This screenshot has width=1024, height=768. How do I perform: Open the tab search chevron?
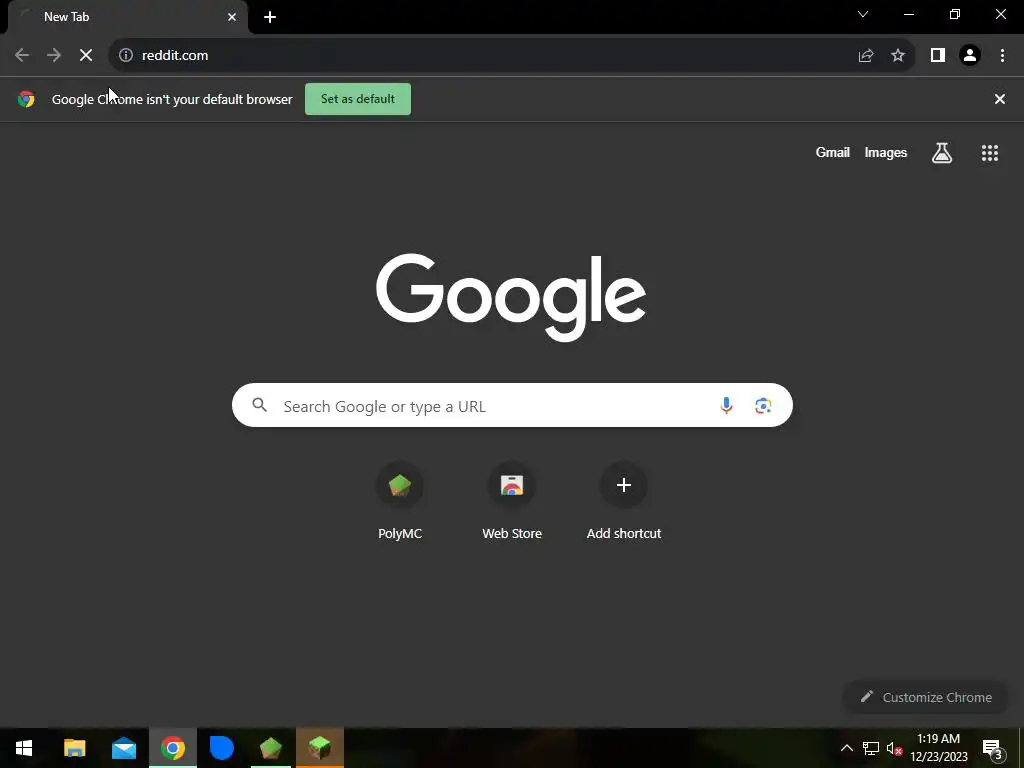tap(863, 14)
